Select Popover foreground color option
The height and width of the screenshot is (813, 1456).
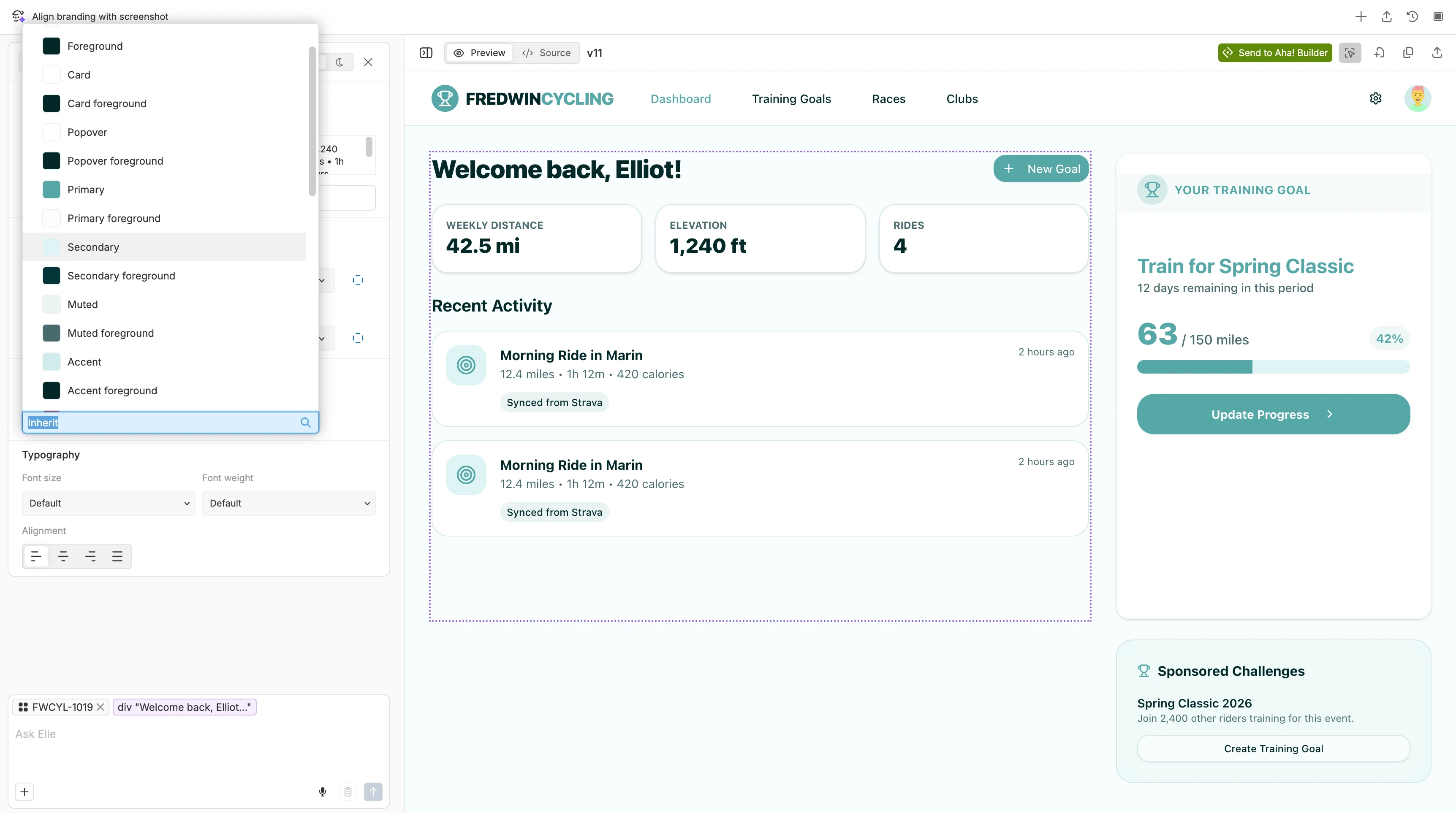pos(165,161)
